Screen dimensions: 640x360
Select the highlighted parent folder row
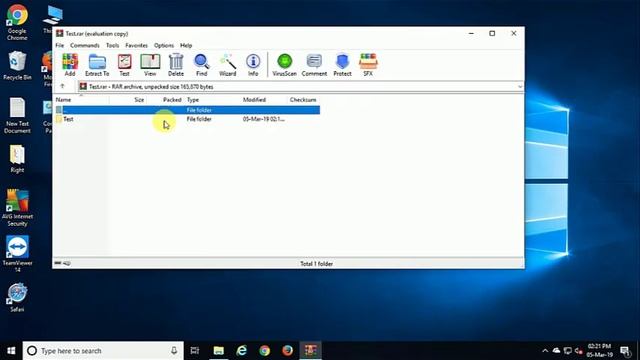[x=187, y=110]
